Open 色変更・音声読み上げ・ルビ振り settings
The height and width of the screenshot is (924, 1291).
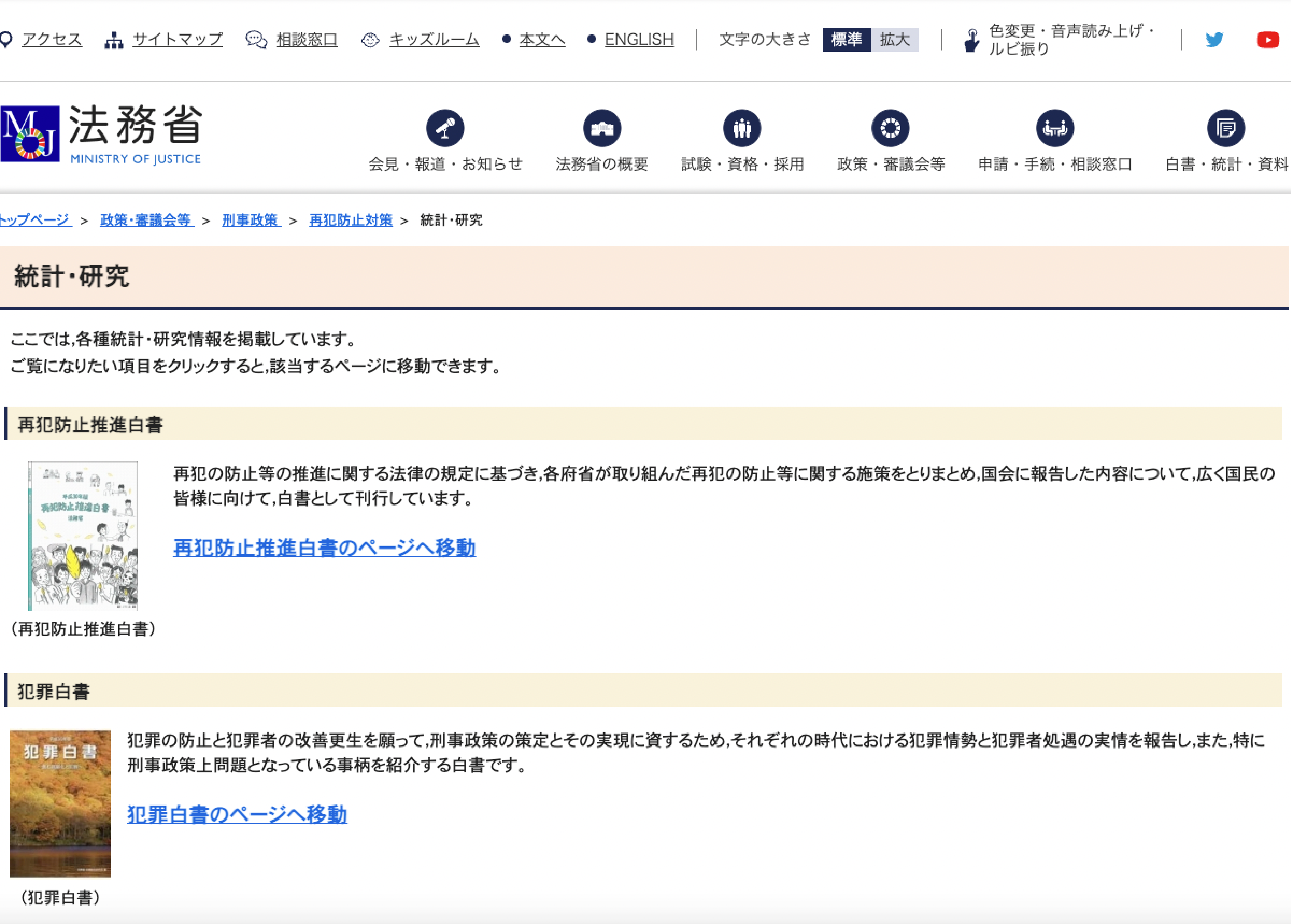1071,40
